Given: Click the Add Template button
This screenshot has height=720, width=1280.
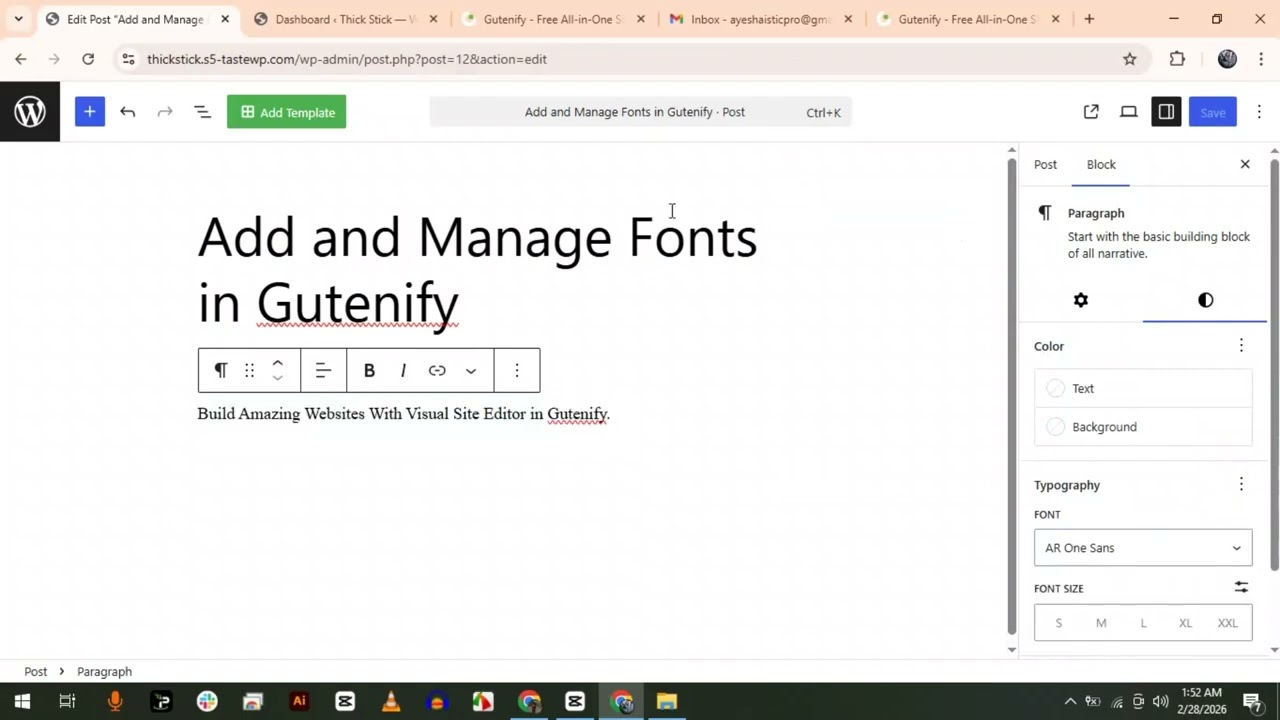Looking at the screenshot, I should (287, 112).
